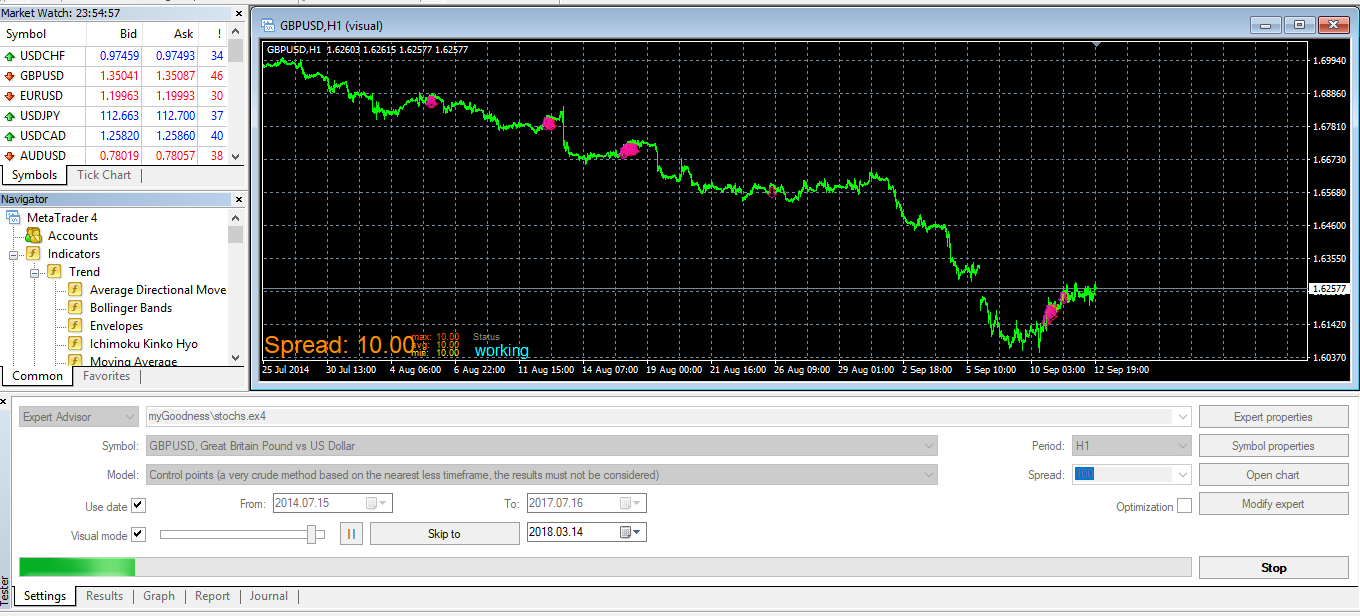Image resolution: width=1360 pixels, height=616 pixels.
Task: Click the Moving Average indicator icon
Action: point(75,361)
